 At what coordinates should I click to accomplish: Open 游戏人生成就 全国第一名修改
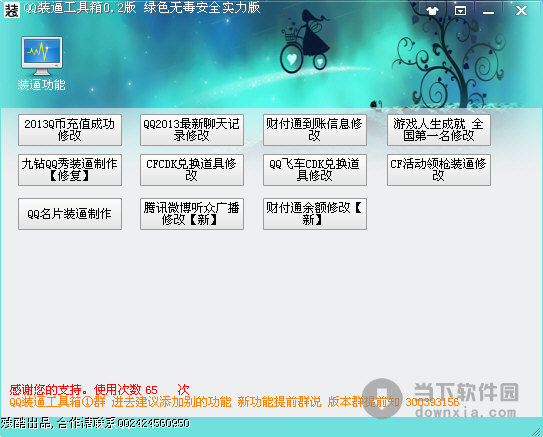(439, 130)
